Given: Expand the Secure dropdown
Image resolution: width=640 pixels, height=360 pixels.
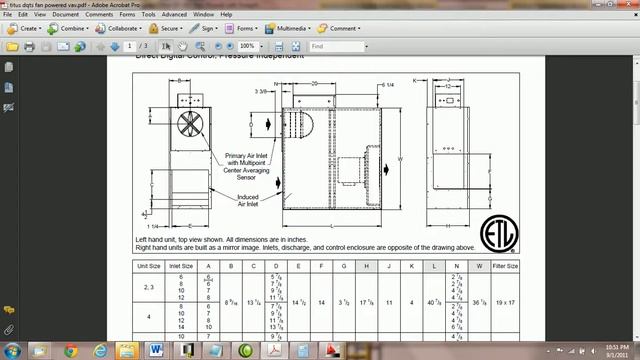Looking at the screenshot, I should pyautogui.click(x=181, y=29).
